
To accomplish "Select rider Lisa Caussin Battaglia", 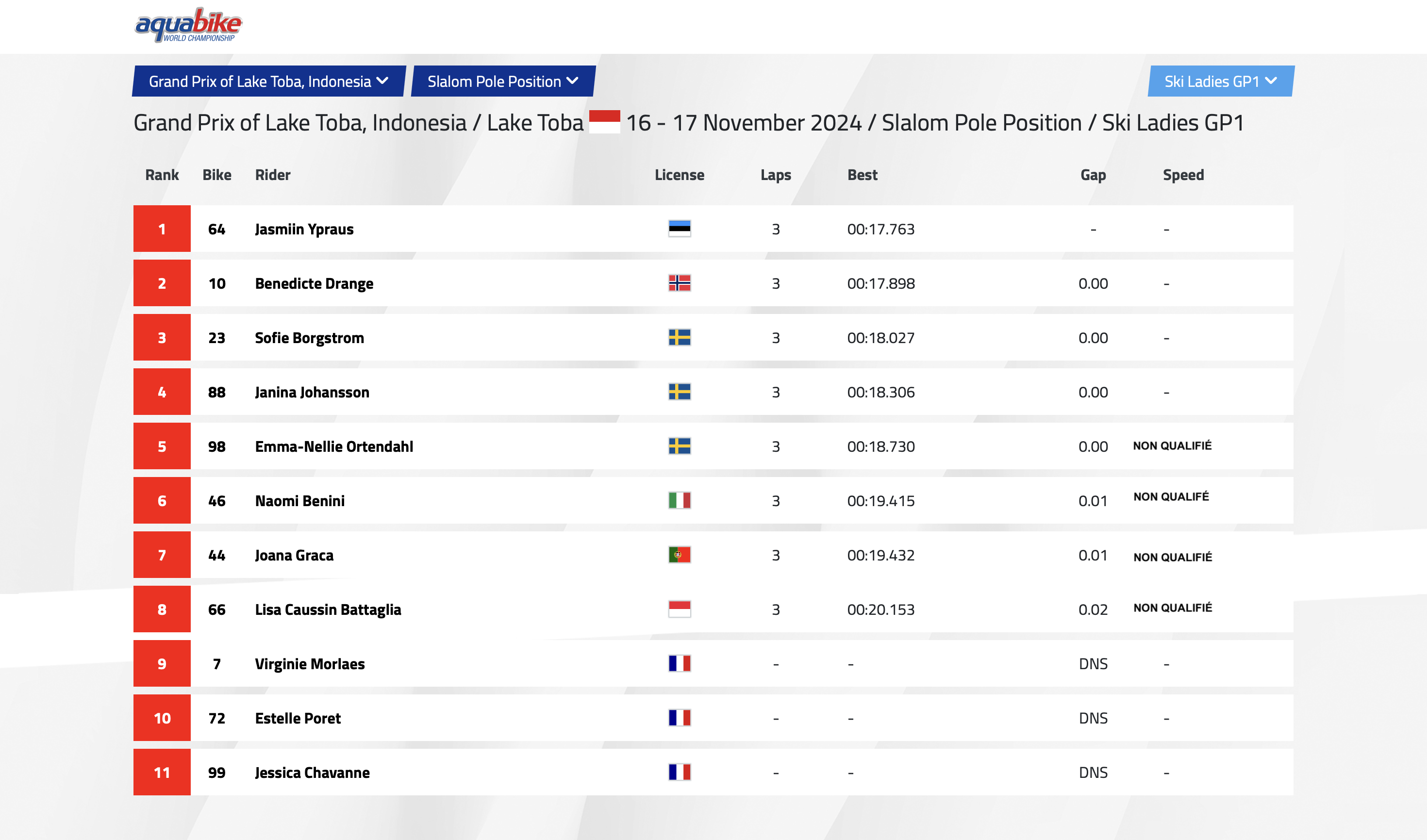I will [328, 609].
